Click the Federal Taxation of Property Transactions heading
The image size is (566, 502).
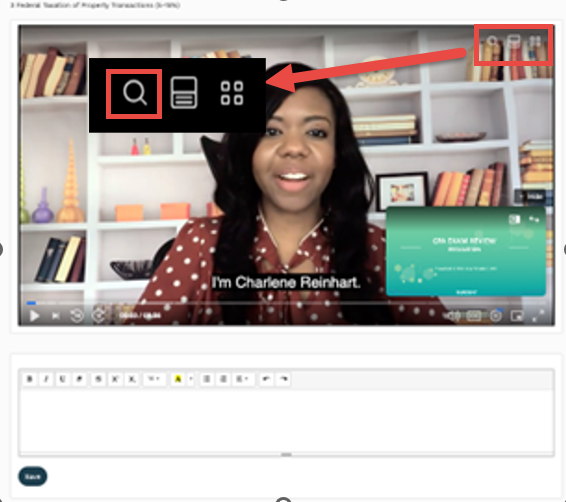coord(95,5)
